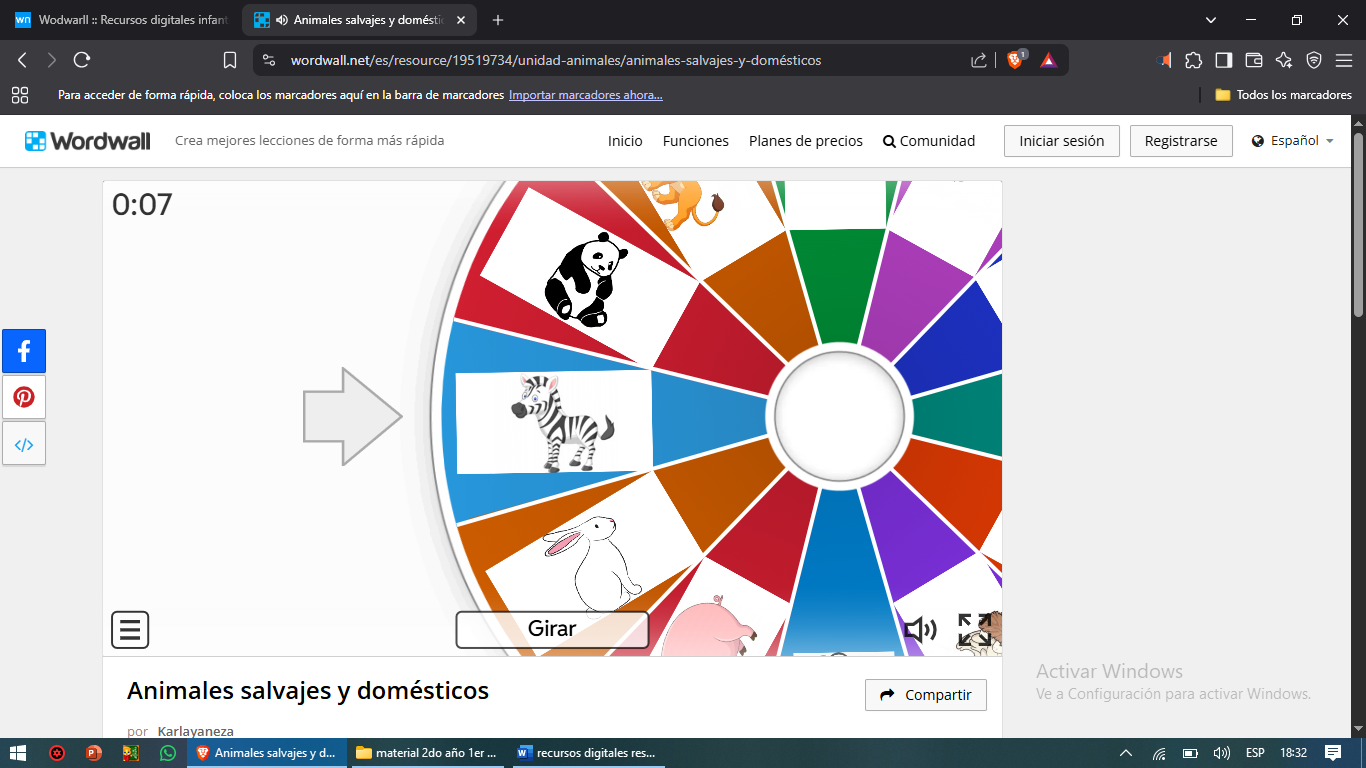This screenshot has height=768, width=1366.
Task: Switch to the Wodwarll Recursos digitales tab
Action: (125, 20)
